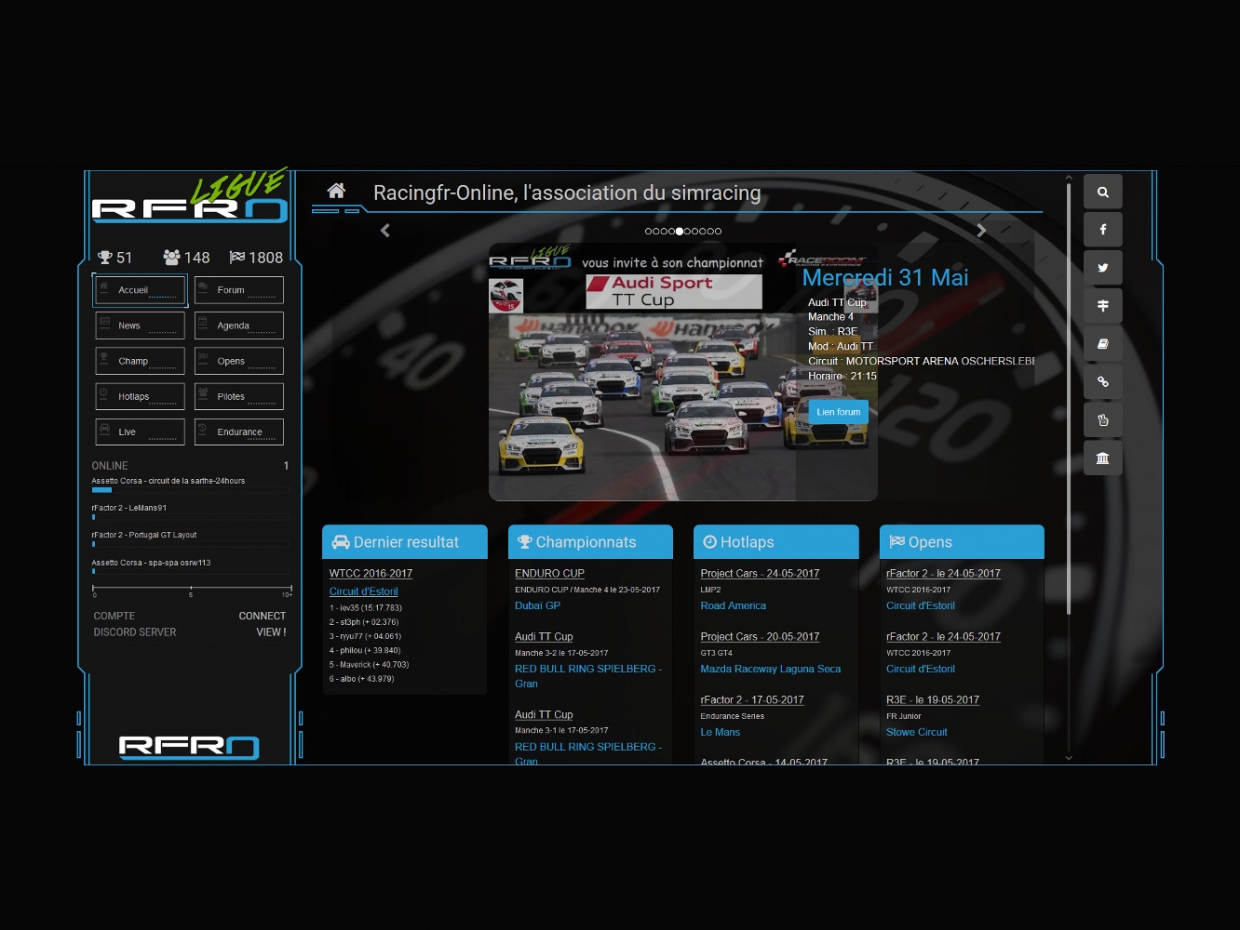The image size is (1240, 930).
Task: Click the RFRO Ligue logo at top left
Action: (190, 197)
